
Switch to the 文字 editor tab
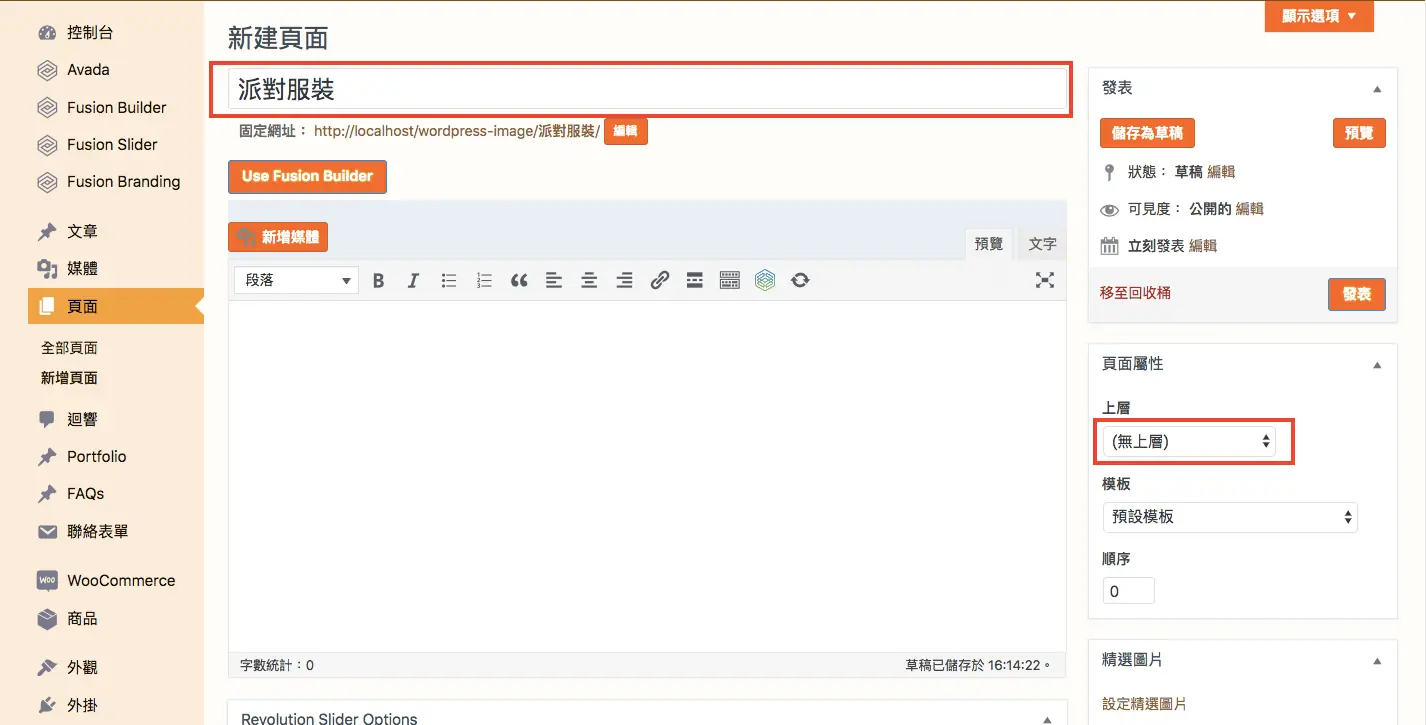pyautogui.click(x=1042, y=243)
